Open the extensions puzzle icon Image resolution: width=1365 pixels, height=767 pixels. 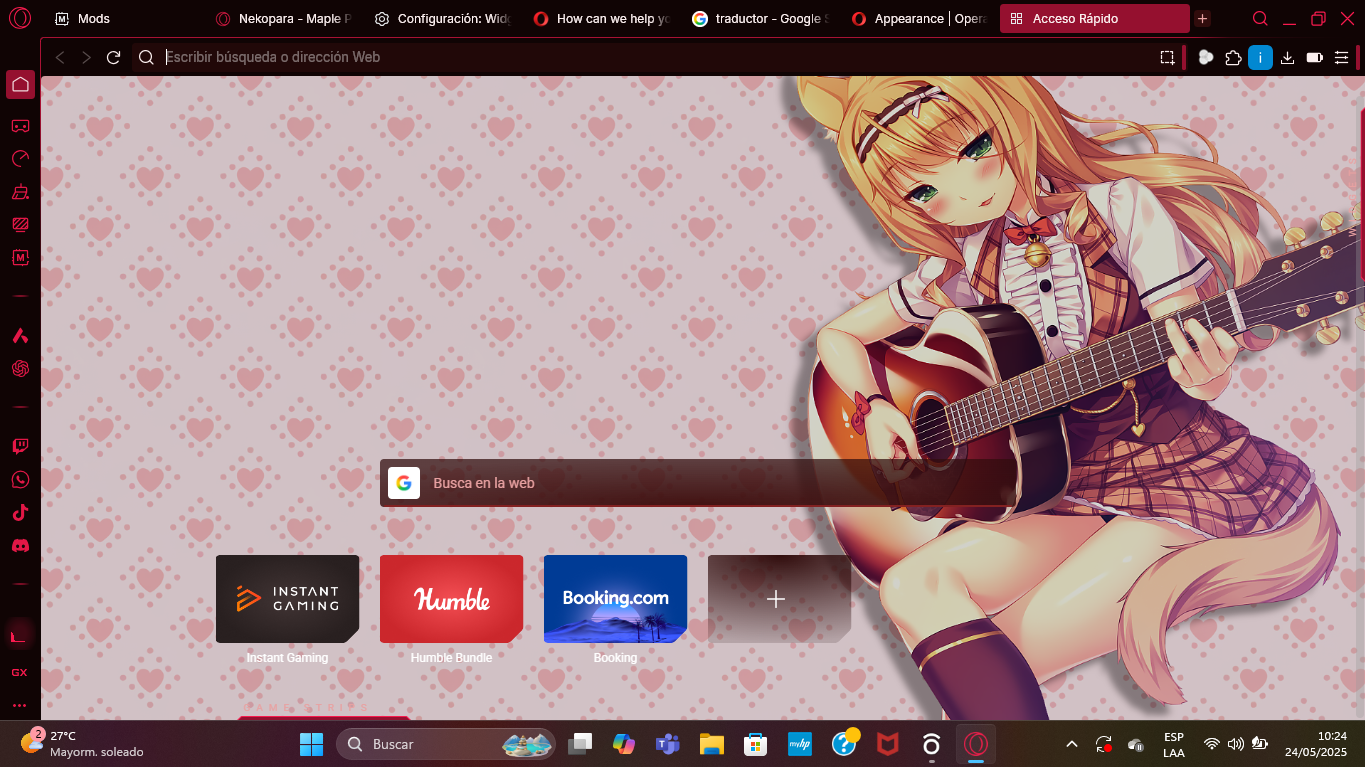coord(1233,57)
